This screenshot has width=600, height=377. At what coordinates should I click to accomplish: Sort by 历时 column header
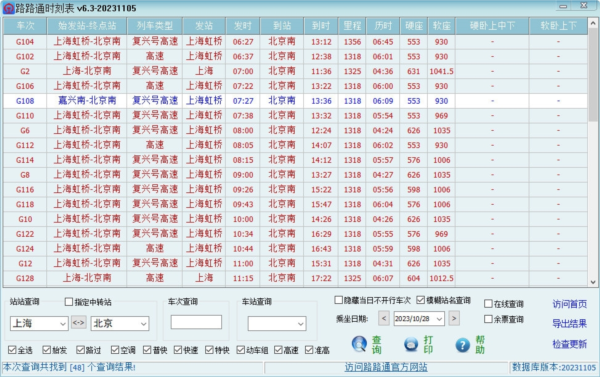pos(383,26)
